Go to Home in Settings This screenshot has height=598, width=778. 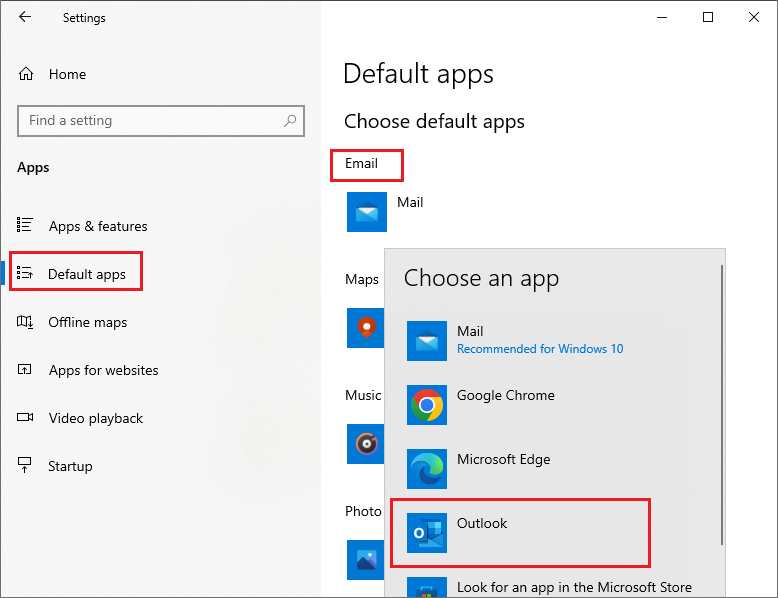67,74
